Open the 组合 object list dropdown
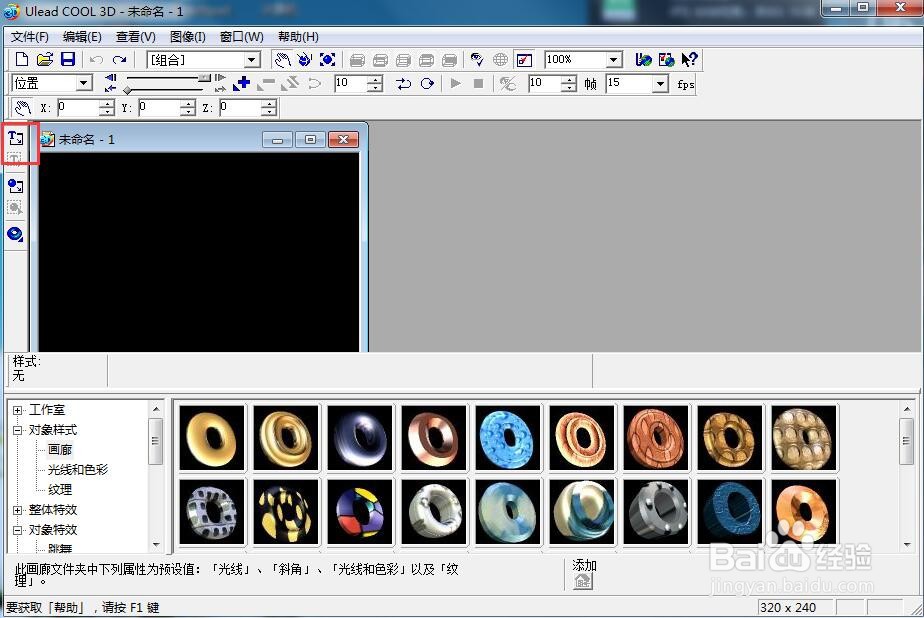The width and height of the screenshot is (924, 618). 252,60
